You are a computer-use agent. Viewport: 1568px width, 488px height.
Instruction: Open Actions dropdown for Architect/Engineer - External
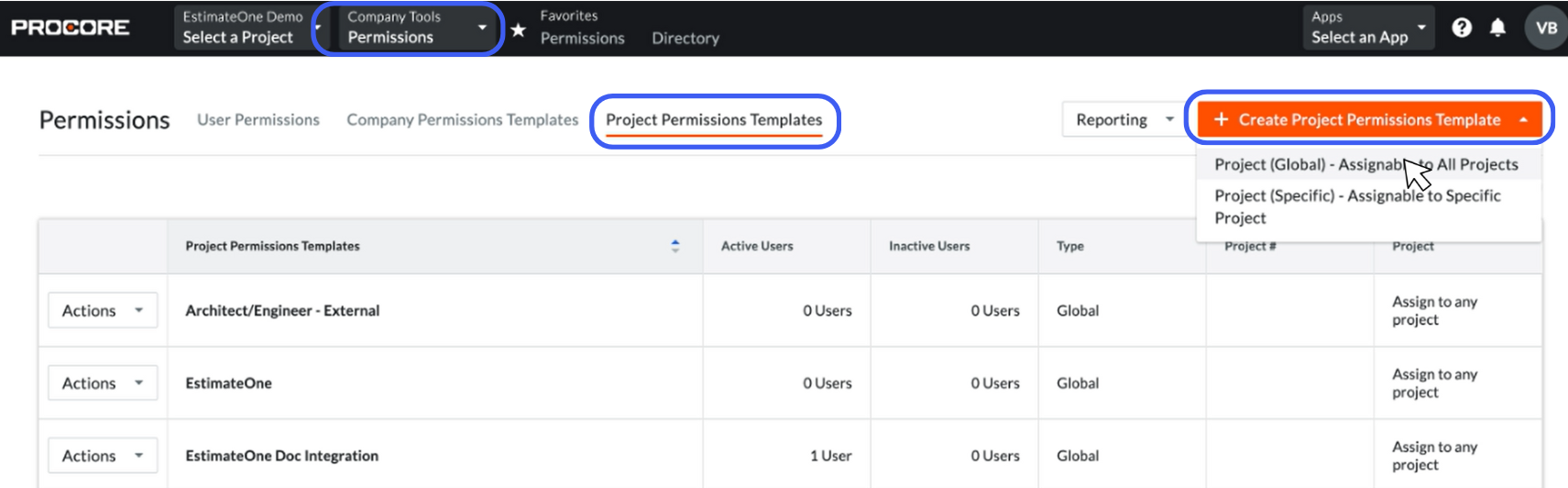point(103,310)
